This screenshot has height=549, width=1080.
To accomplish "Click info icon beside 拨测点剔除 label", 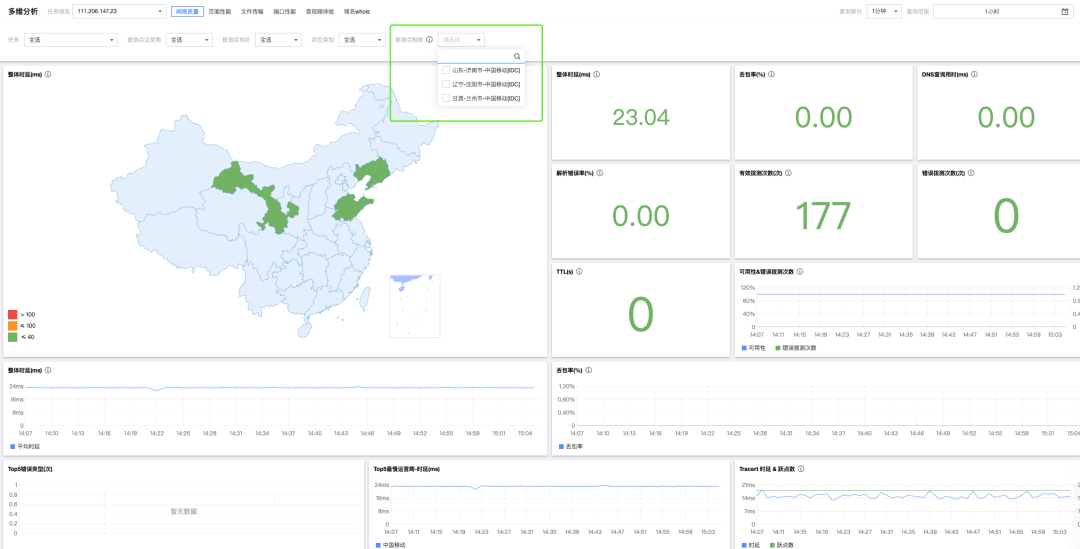I will tap(429, 40).
